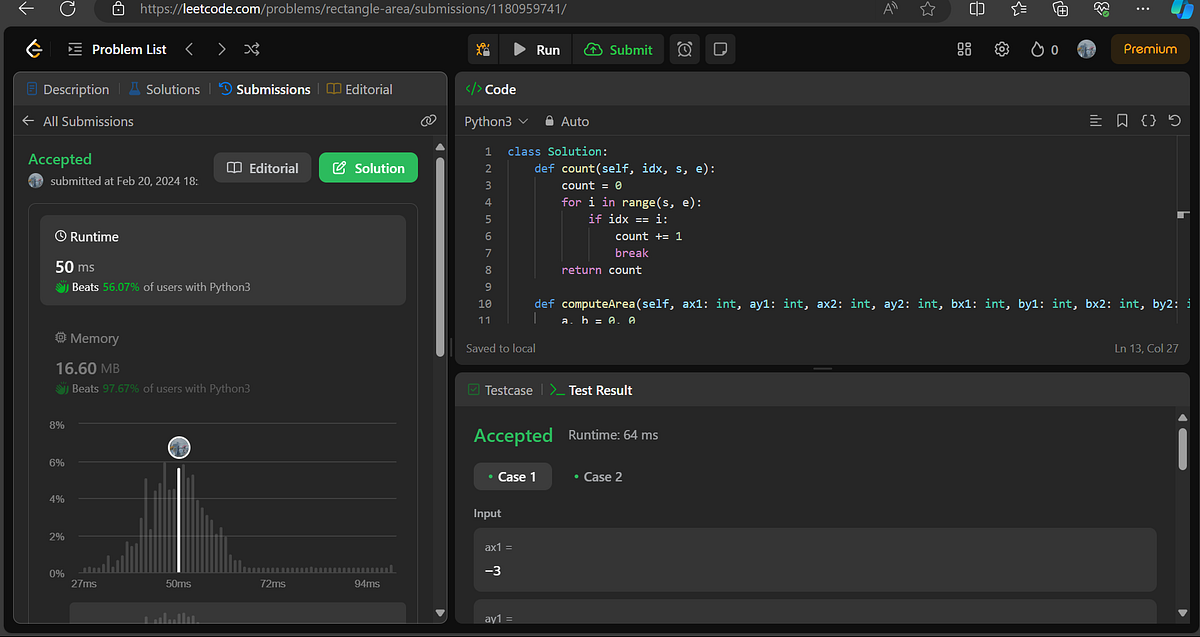Go back to All Submissions

pyautogui.click(x=78, y=121)
